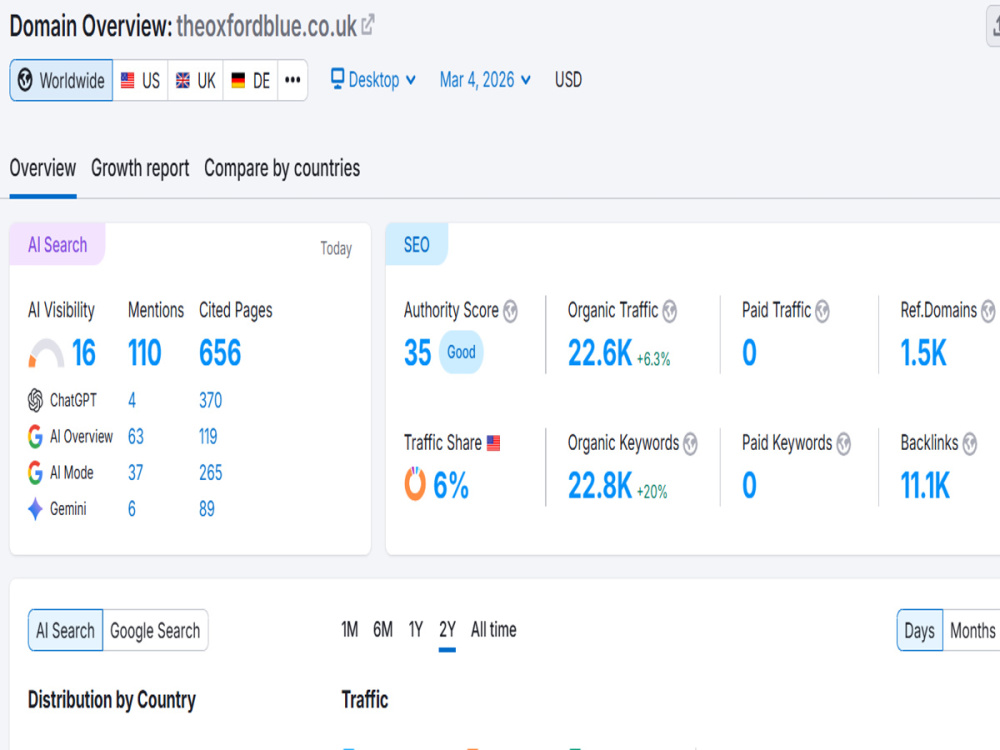The image size is (1000, 750).
Task: Click the Worldwide globe icon
Action: (25, 80)
